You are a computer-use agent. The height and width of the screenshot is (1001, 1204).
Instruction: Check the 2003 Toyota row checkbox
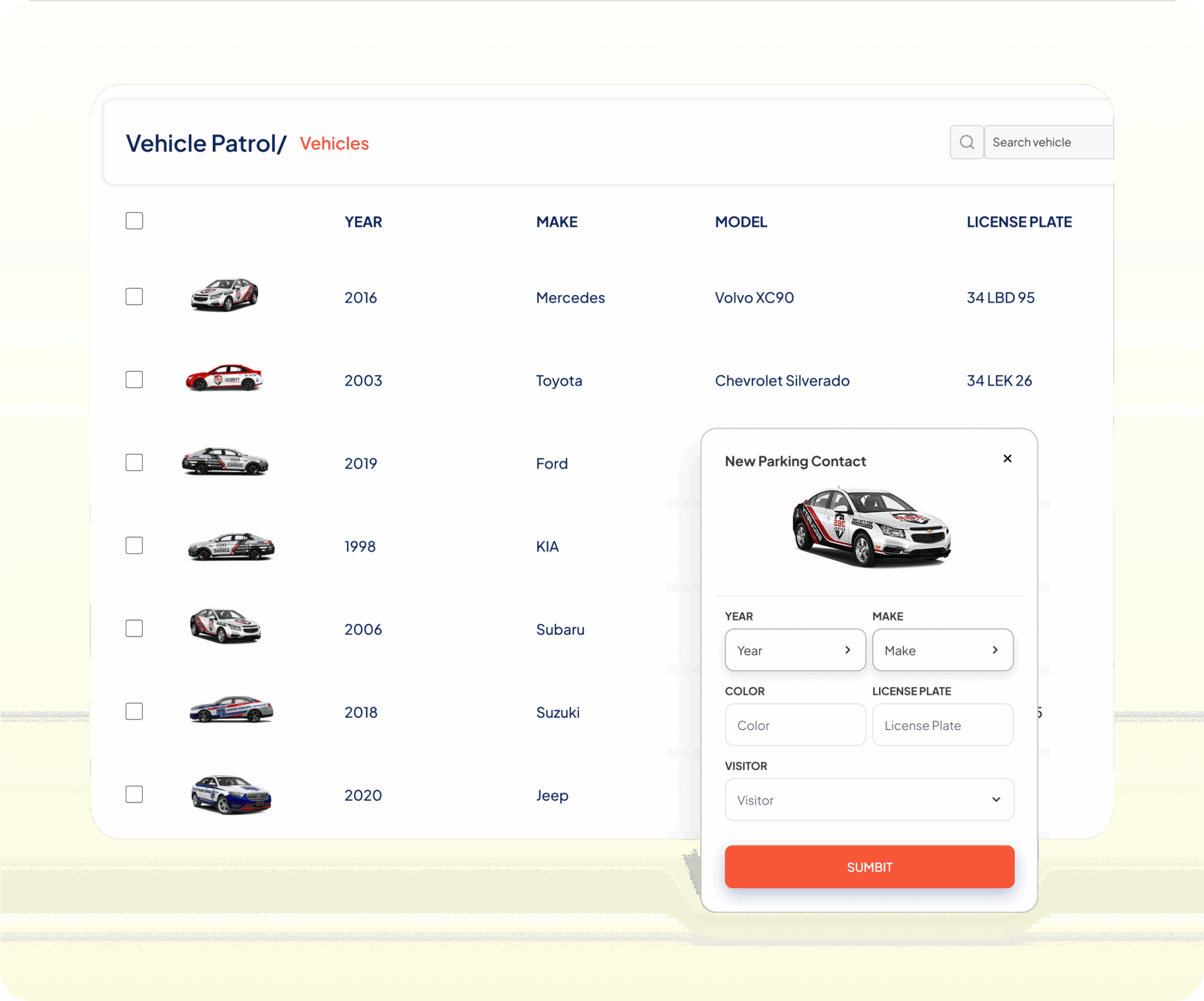coord(134,380)
